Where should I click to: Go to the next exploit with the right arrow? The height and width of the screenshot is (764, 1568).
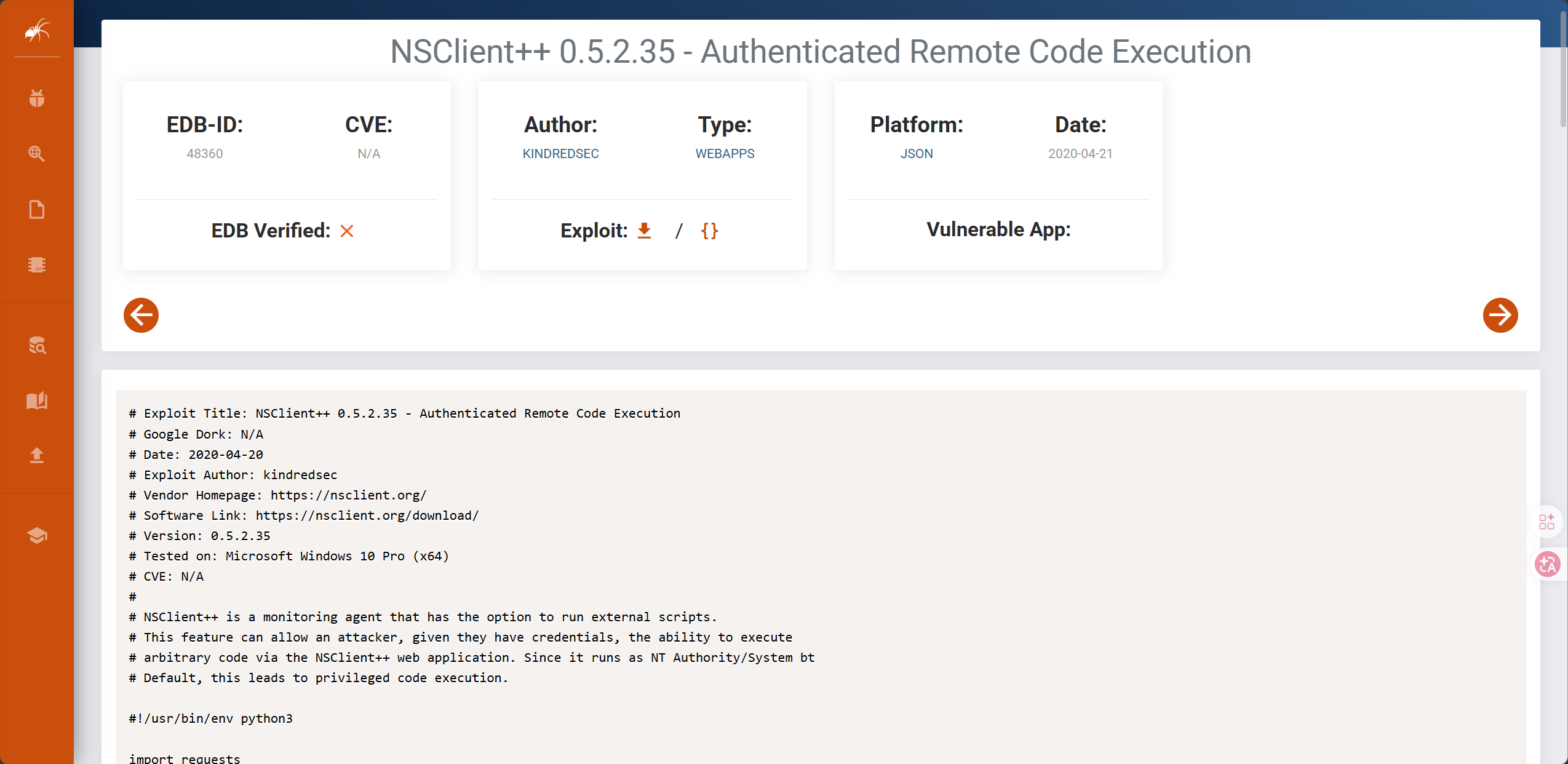1500,316
